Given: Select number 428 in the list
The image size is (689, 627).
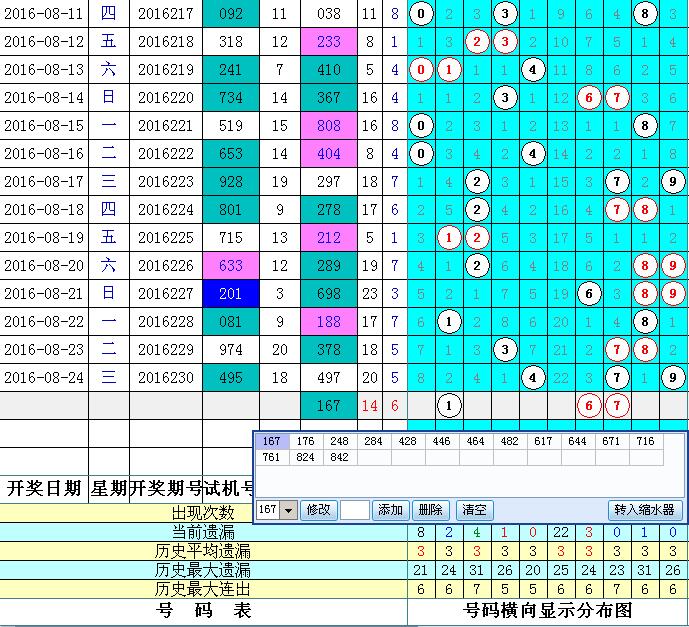Looking at the screenshot, I should point(408,441).
